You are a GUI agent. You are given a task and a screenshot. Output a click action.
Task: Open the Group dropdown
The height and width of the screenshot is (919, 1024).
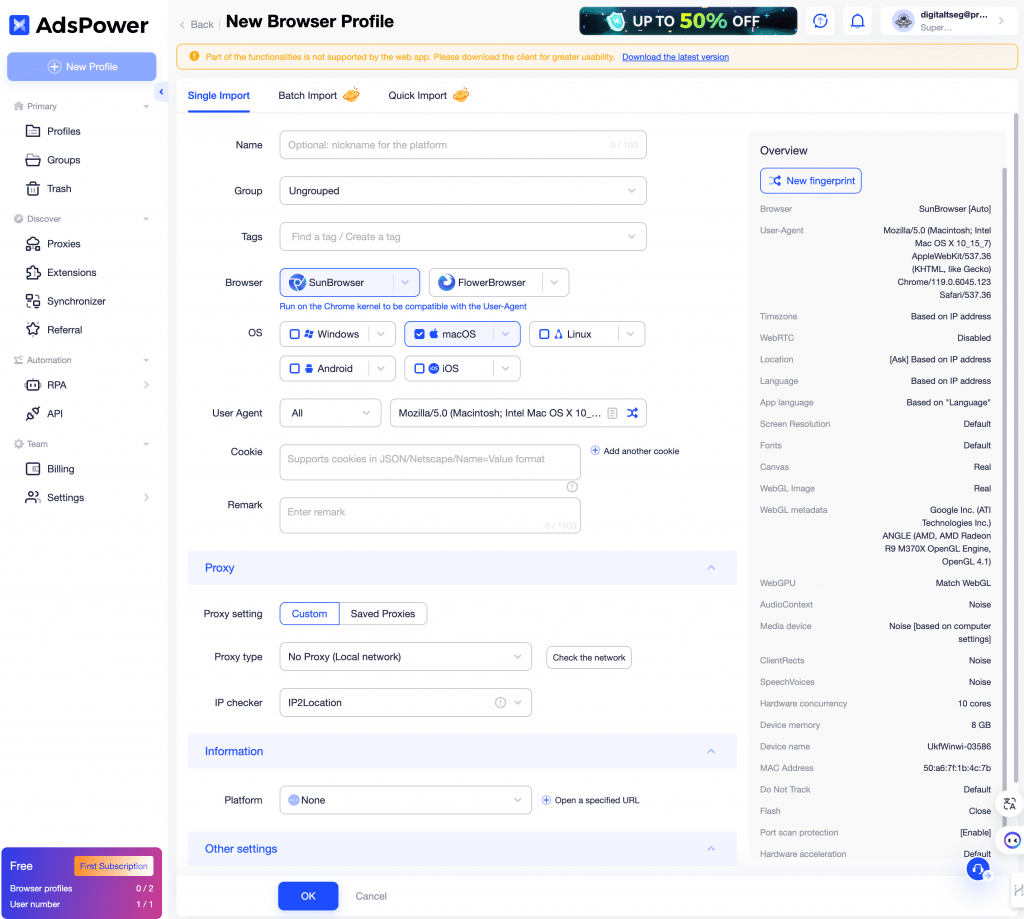click(x=463, y=191)
